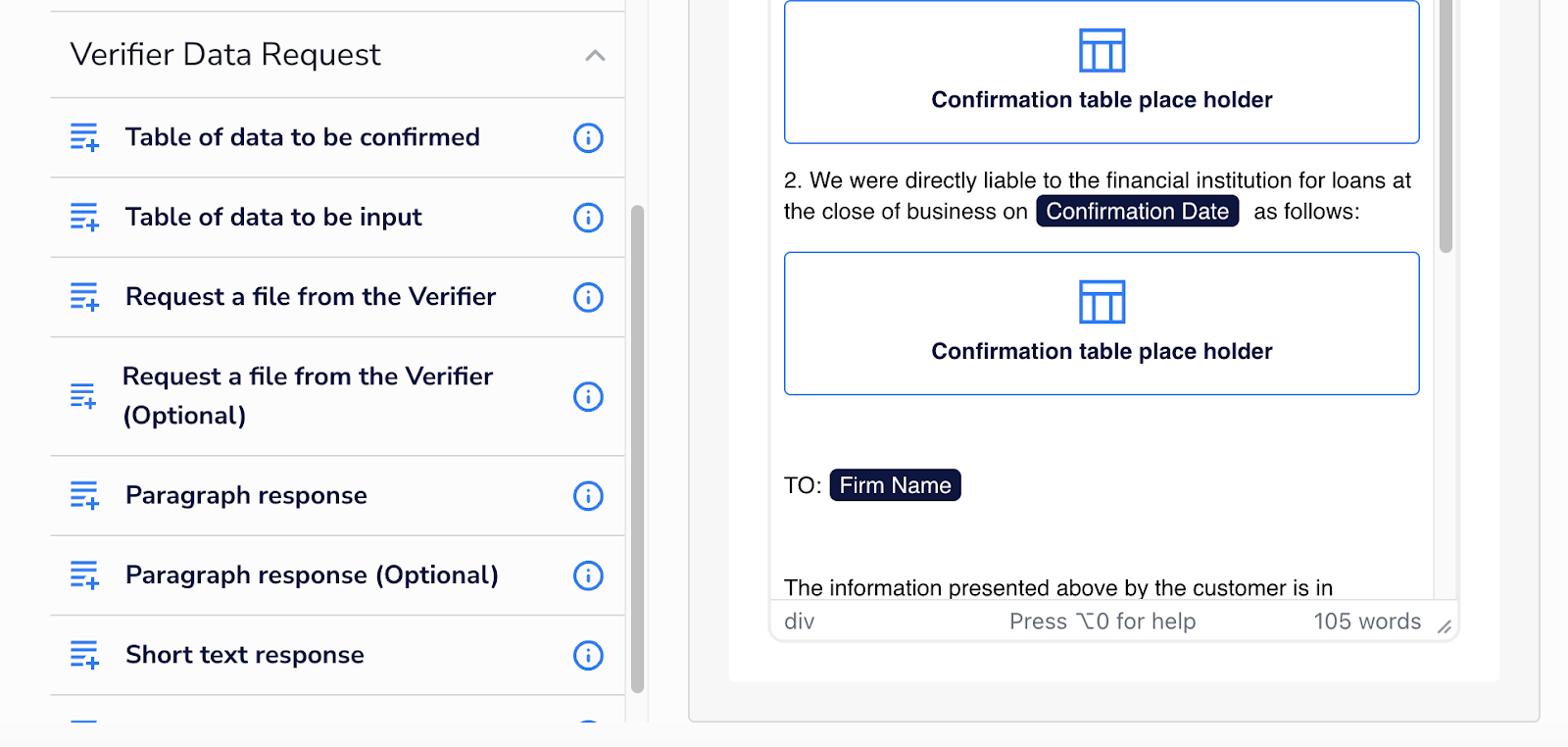Viewport: 1568px width, 747px height.
Task: Show info for Table of data to be input
Action: pyautogui.click(x=588, y=218)
